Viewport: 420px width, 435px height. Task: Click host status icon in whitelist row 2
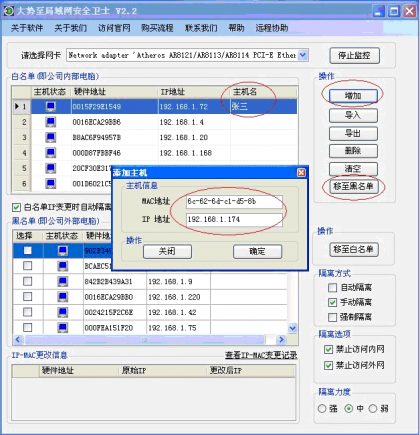tap(51, 122)
